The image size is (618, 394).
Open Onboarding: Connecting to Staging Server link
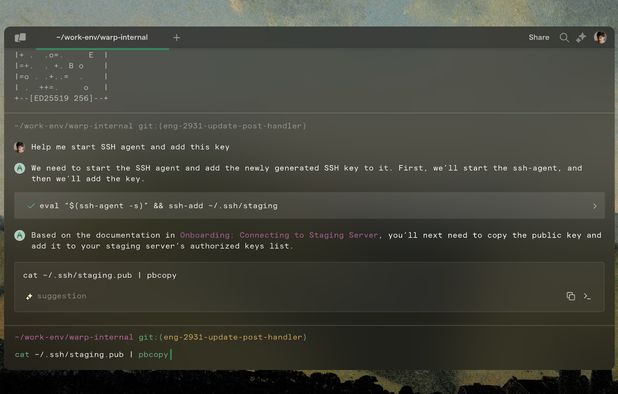click(x=279, y=235)
